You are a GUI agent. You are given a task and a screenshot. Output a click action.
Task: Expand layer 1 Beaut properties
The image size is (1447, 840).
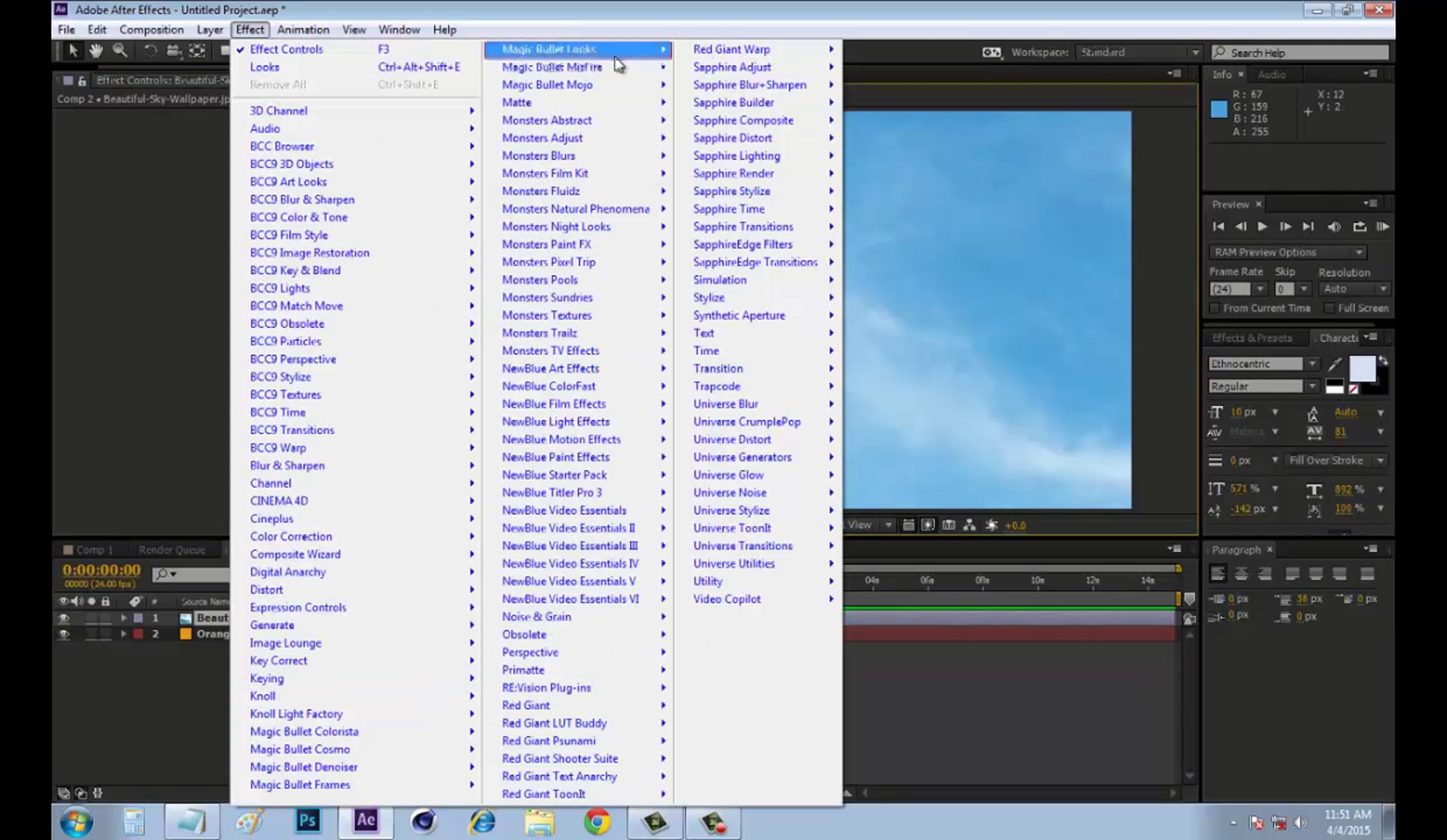click(123, 618)
